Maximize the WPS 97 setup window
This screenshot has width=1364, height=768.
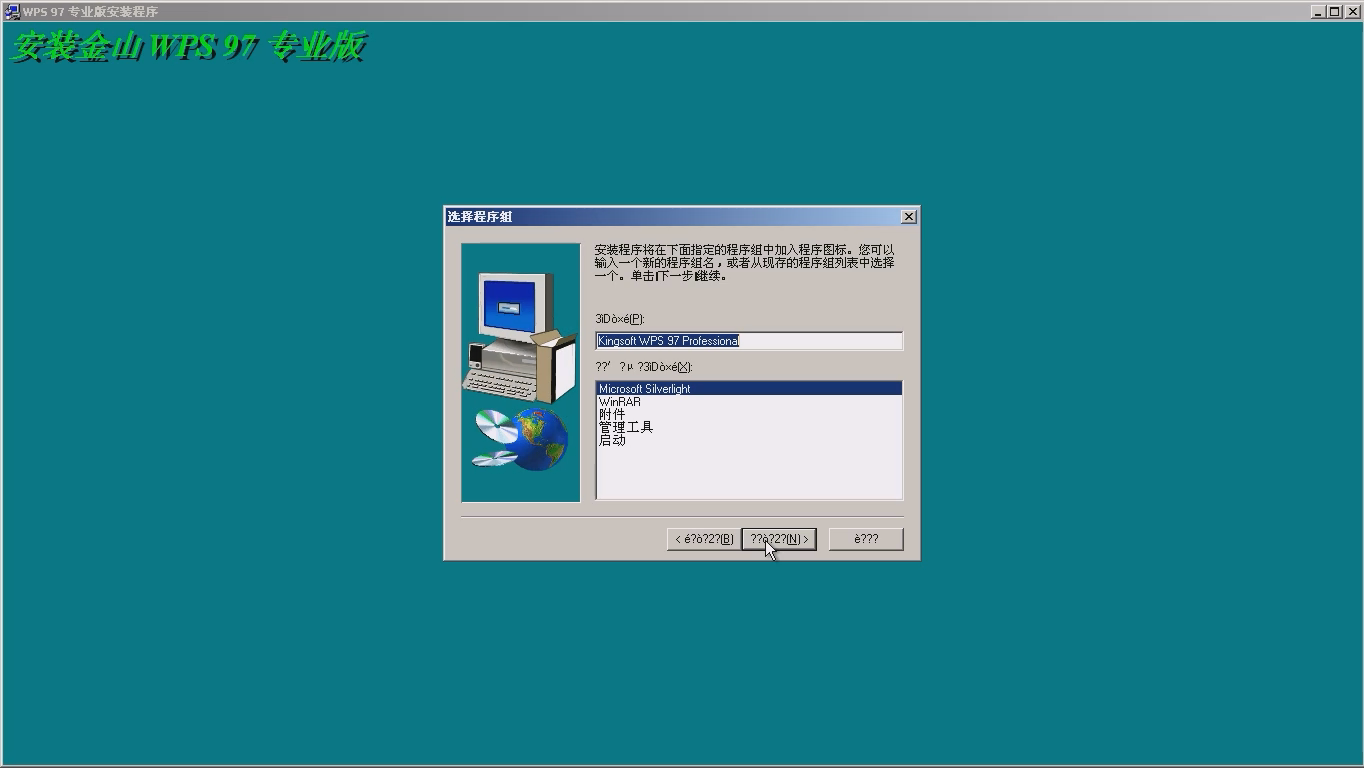tap(1333, 12)
